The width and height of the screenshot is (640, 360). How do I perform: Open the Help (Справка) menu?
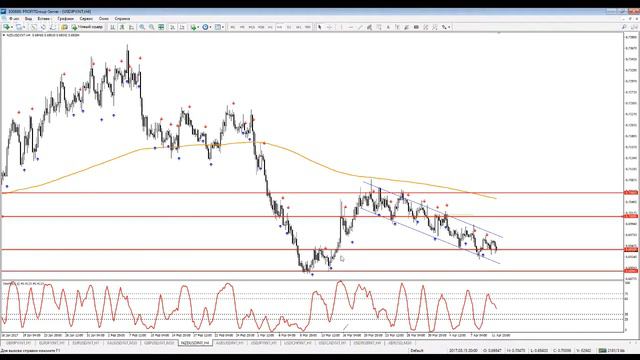coord(122,19)
